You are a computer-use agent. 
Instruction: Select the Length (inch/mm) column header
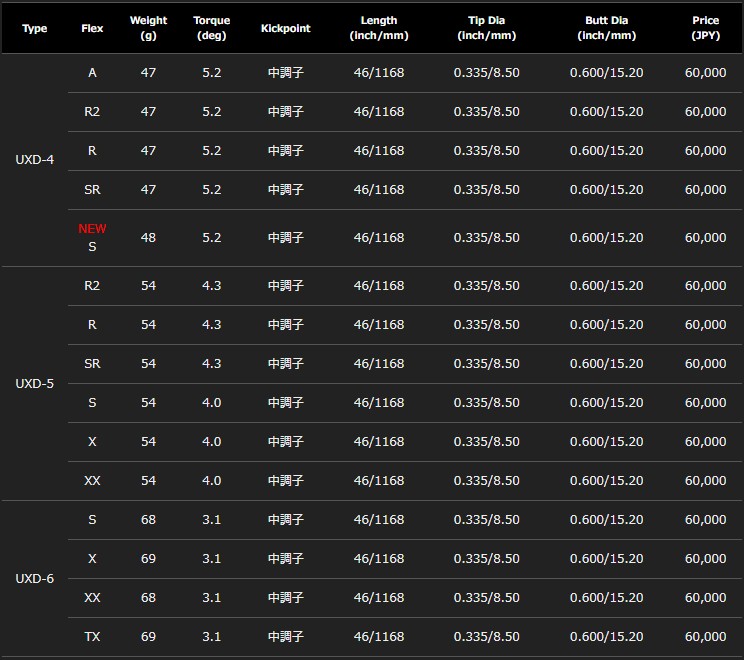(x=379, y=28)
